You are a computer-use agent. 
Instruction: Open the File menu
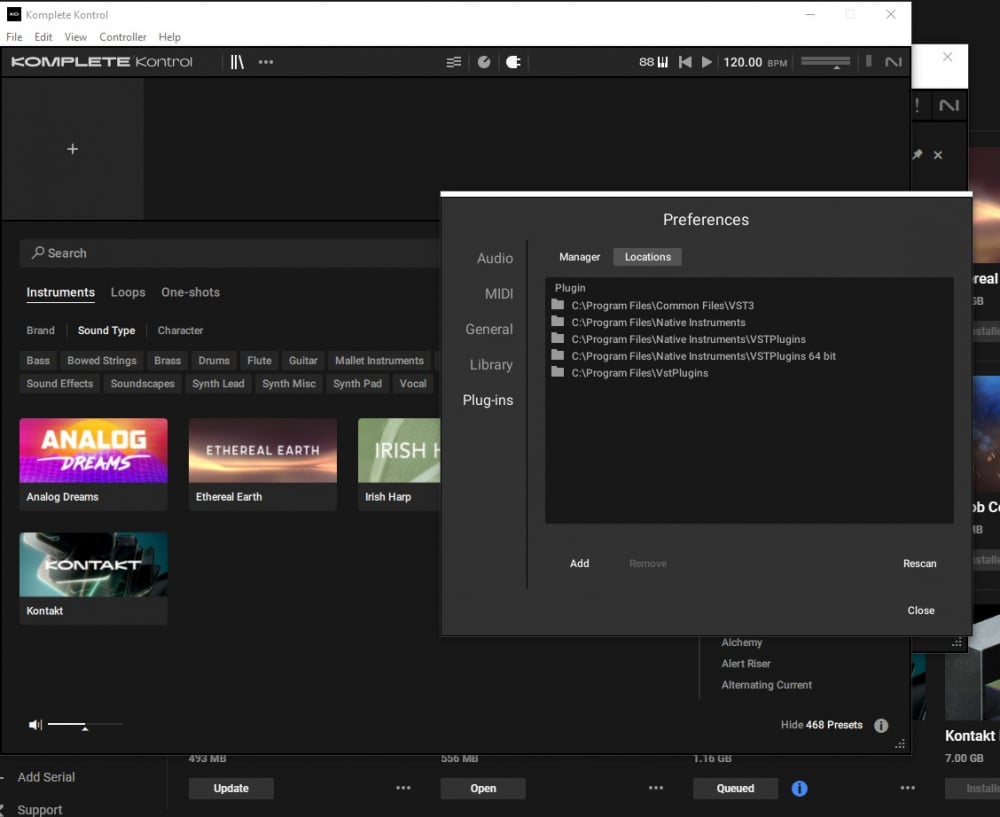(14, 37)
